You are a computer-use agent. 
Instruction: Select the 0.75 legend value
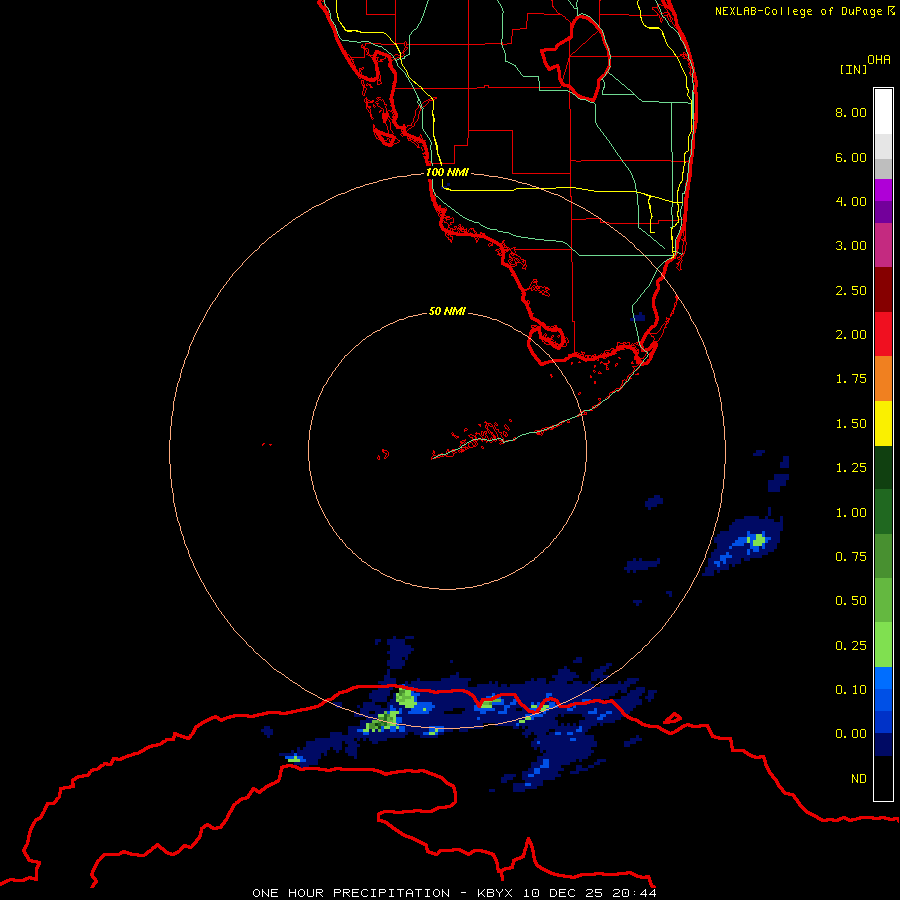tap(851, 557)
